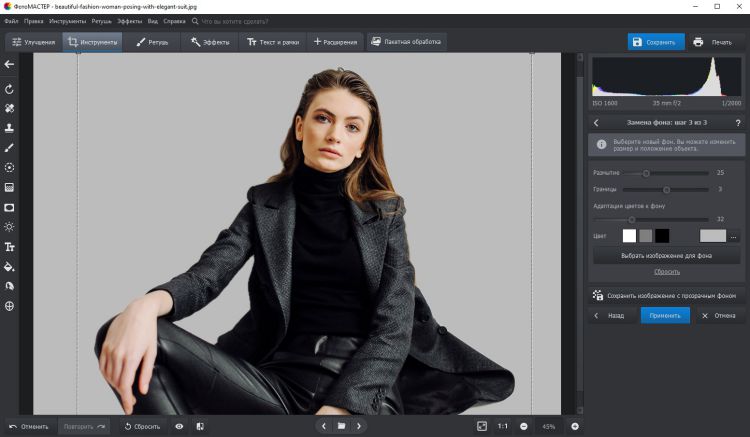Click the Применить button
The height and width of the screenshot is (437, 750).
click(665, 315)
